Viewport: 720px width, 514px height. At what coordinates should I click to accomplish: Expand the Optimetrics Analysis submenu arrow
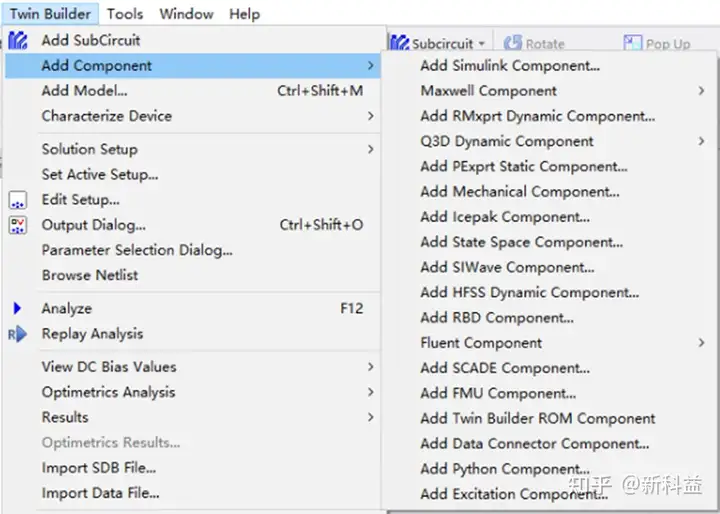371,392
